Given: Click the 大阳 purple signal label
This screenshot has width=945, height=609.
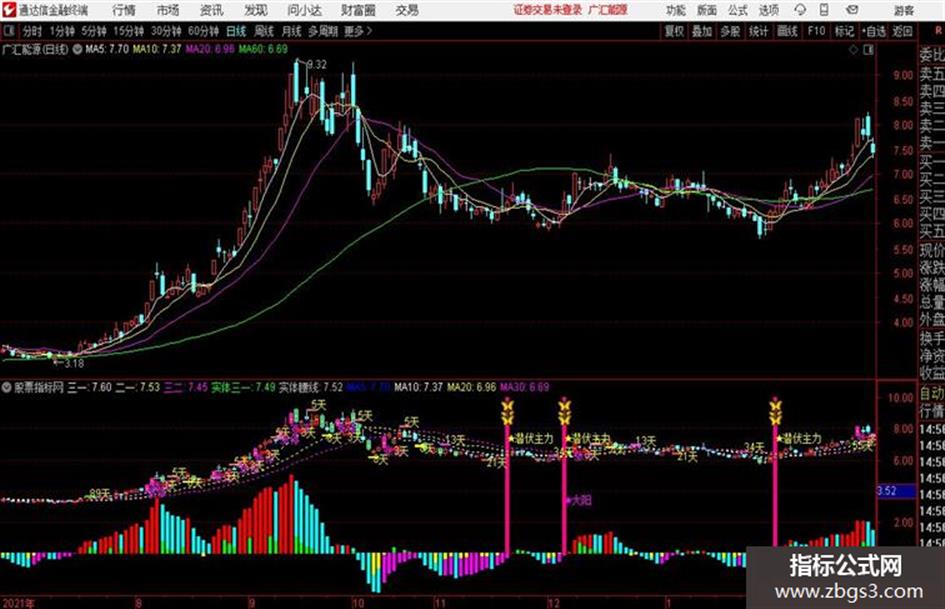Looking at the screenshot, I should pos(581,500).
